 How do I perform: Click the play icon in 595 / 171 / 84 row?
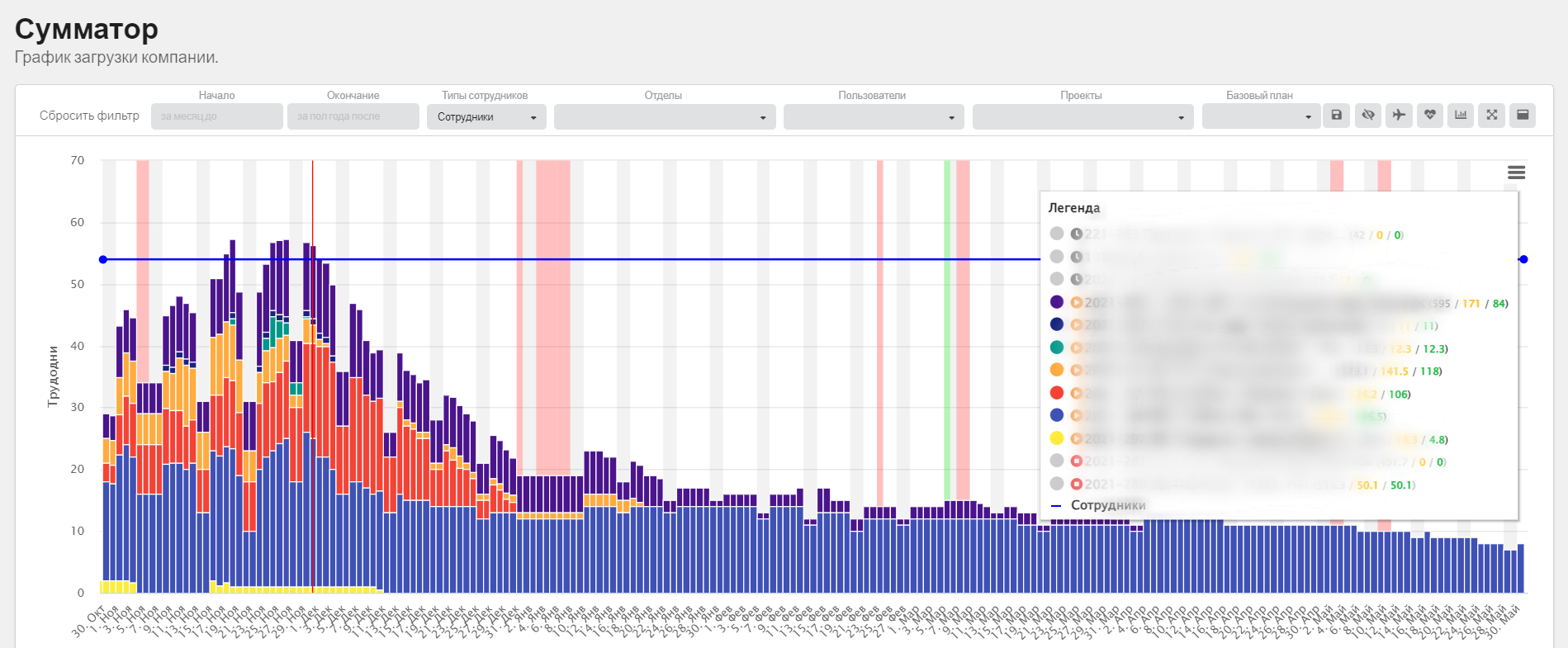pos(1077,302)
